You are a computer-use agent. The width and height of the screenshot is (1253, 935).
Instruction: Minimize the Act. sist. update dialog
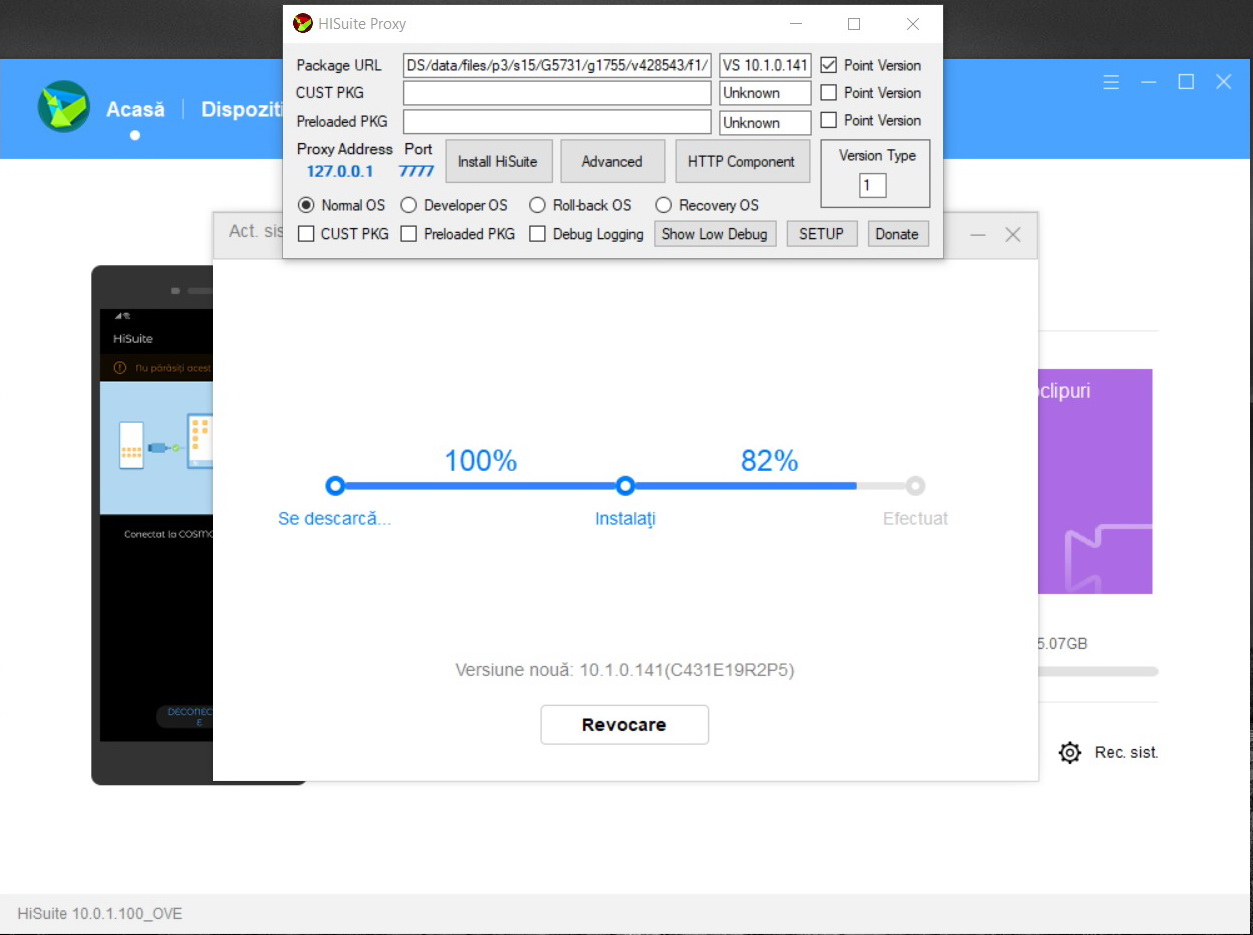click(x=978, y=234)
